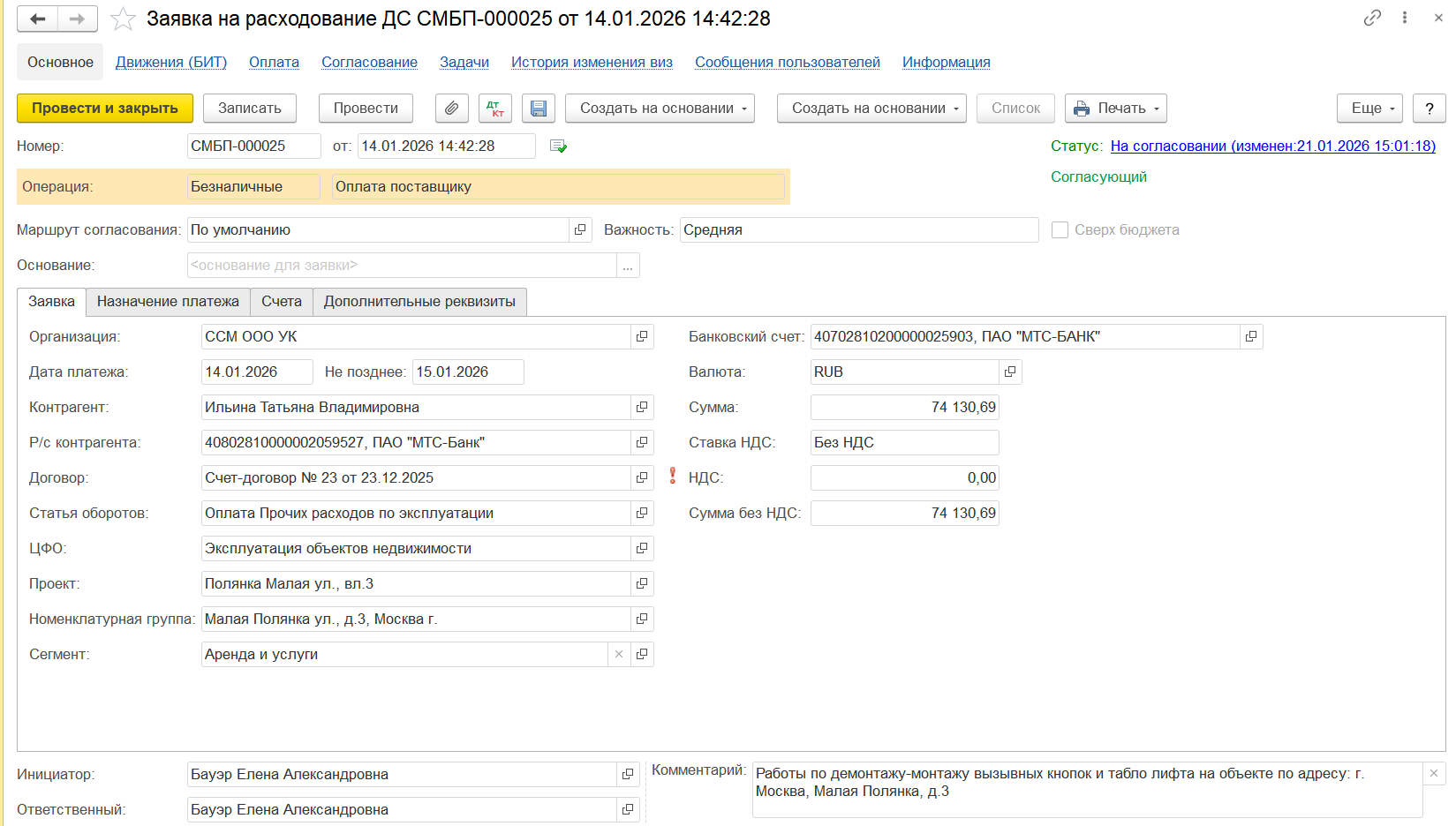This screenshot has width=1456, height=826.
Task: Click the Список button
Action: tap(1016, 109)
